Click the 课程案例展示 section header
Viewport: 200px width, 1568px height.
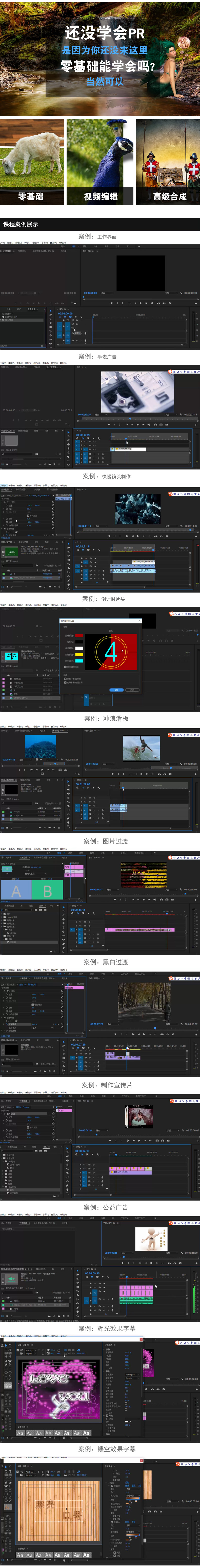21,224
